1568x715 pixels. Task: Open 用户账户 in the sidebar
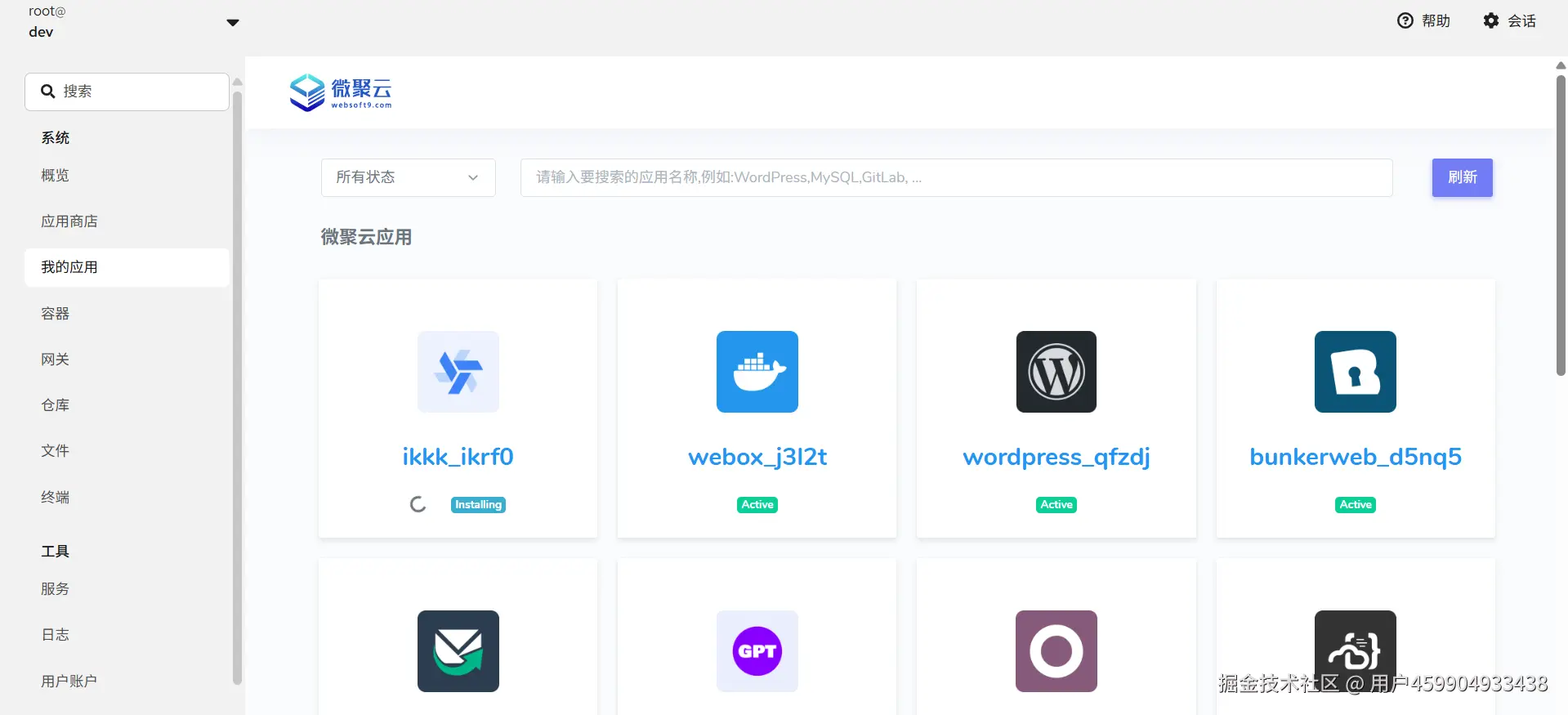click(127, 681)
